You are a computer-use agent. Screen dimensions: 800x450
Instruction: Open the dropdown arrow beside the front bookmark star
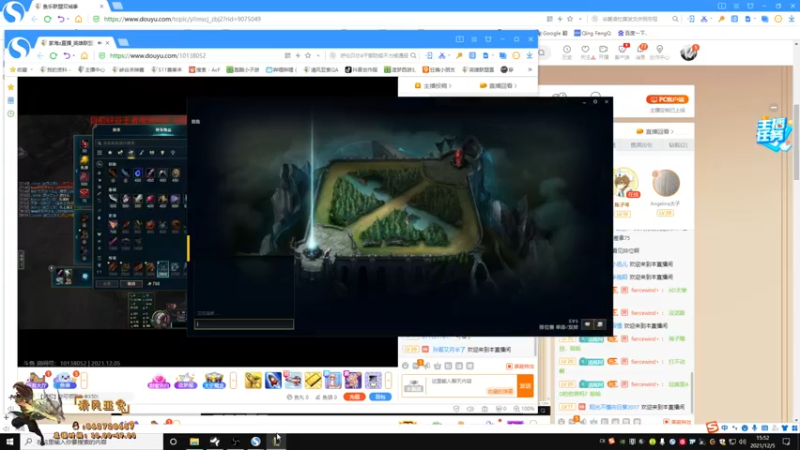point(318,56)
